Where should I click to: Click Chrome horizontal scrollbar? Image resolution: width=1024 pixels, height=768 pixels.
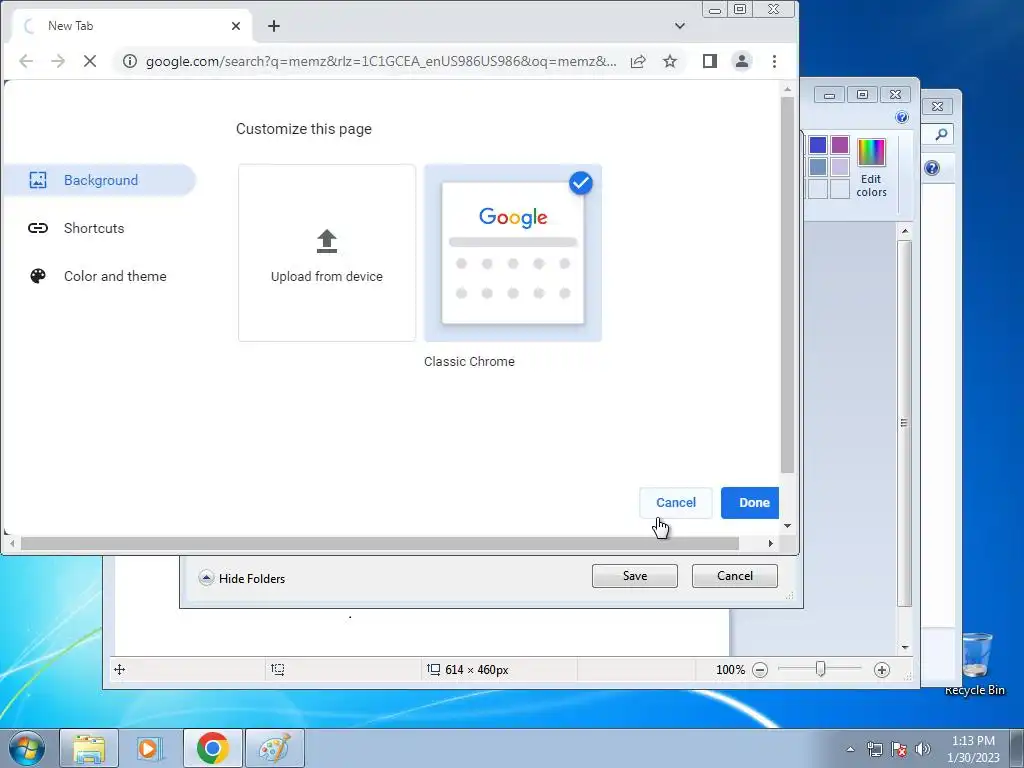tap(379, 543)
